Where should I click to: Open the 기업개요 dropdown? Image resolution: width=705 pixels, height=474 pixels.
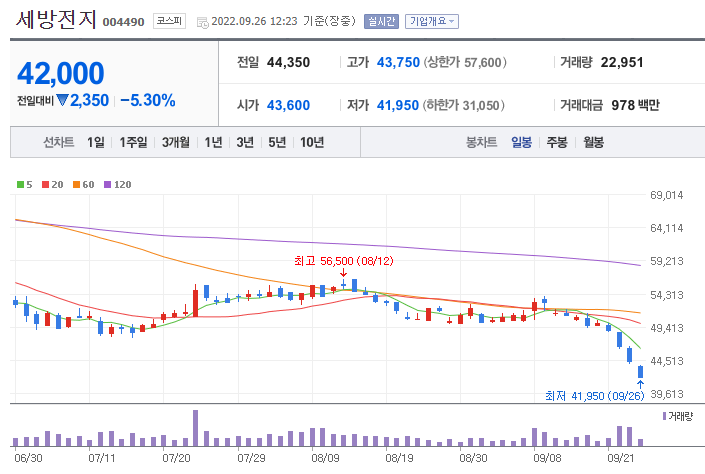432,21
